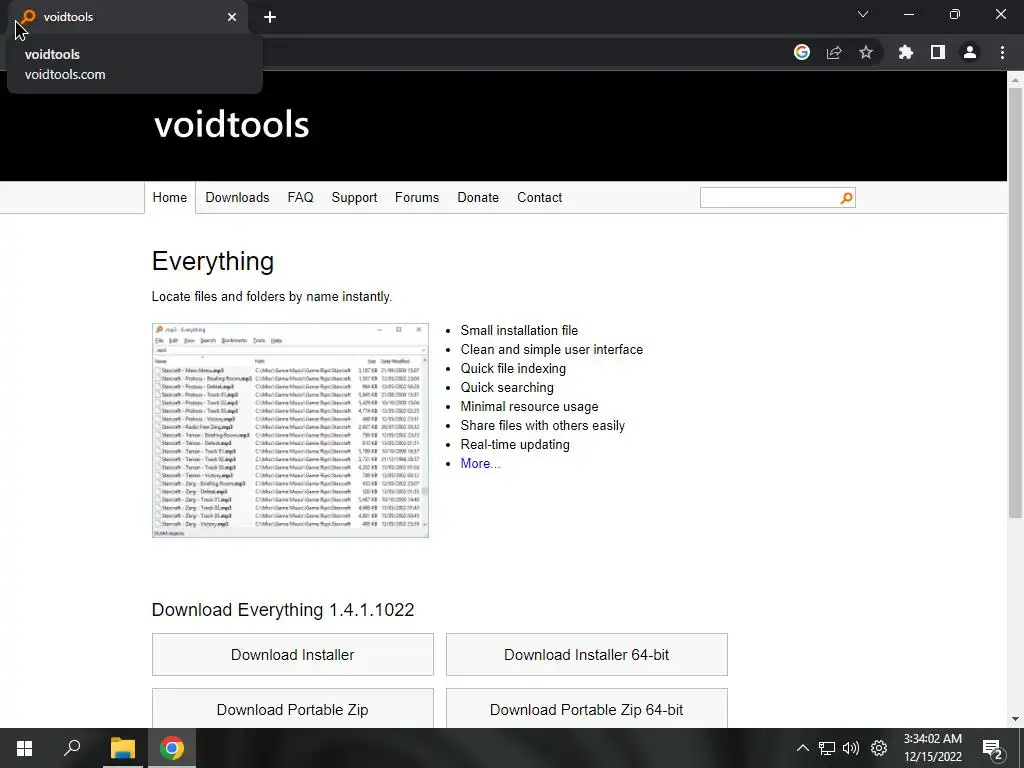The height and width of the screenshot is (768, 1024).
Task: Focus the voidtools site search field
Action: coord(770,198)
